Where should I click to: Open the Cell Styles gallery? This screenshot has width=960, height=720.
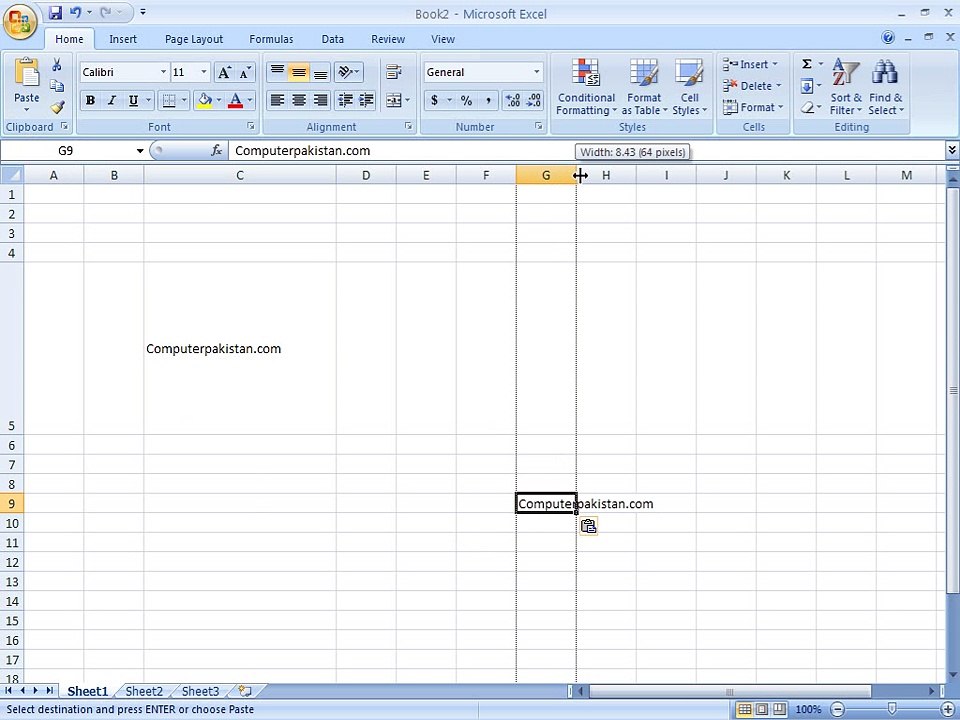pos(689,86)
